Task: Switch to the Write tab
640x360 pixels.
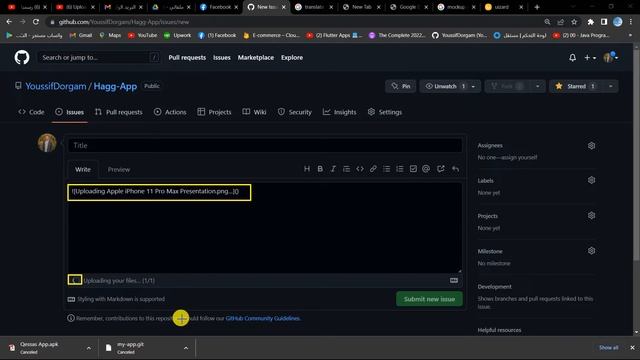Action: click(83, 169)
